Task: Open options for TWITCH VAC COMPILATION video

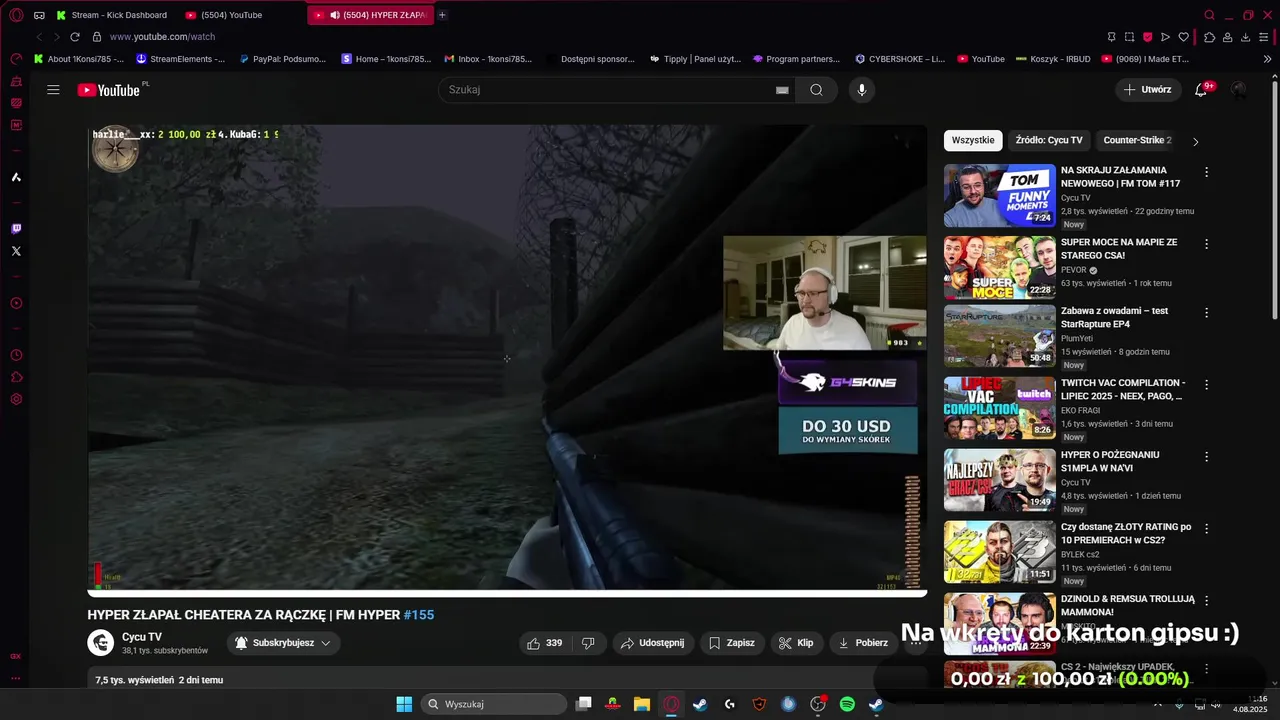Action: [1206, 385]
